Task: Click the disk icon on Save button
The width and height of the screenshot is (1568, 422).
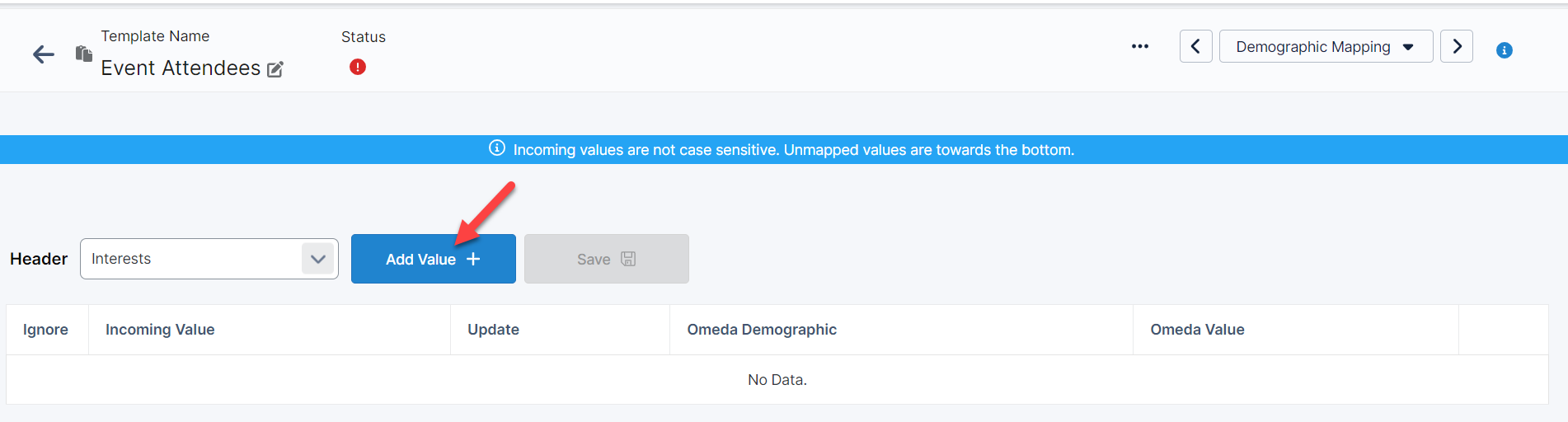Action: [x=628, y=259]
